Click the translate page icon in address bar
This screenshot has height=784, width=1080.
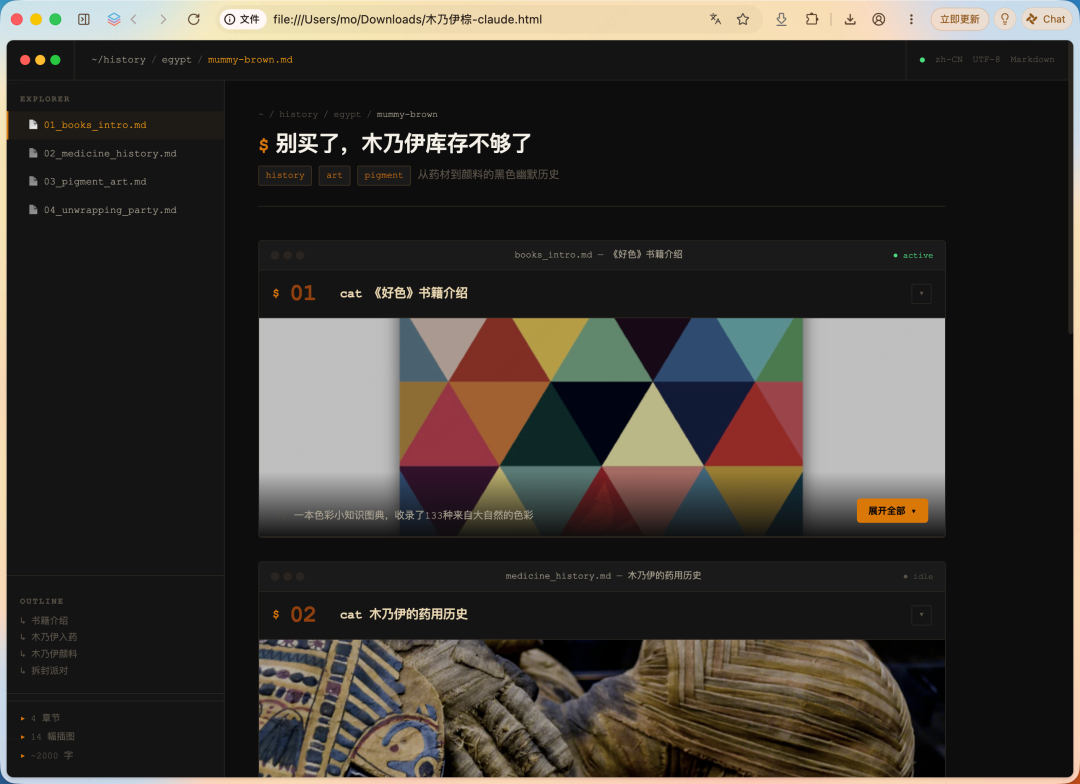click(x=716, y=19)
